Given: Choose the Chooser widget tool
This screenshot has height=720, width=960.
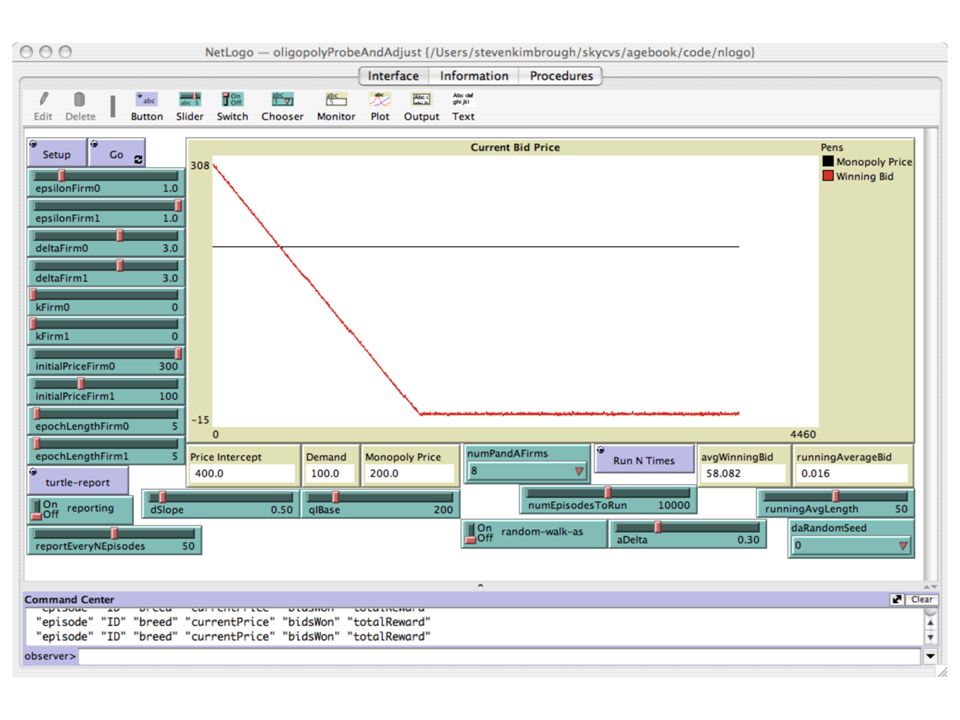Looking at the screenshot, I should pos(282,106).
